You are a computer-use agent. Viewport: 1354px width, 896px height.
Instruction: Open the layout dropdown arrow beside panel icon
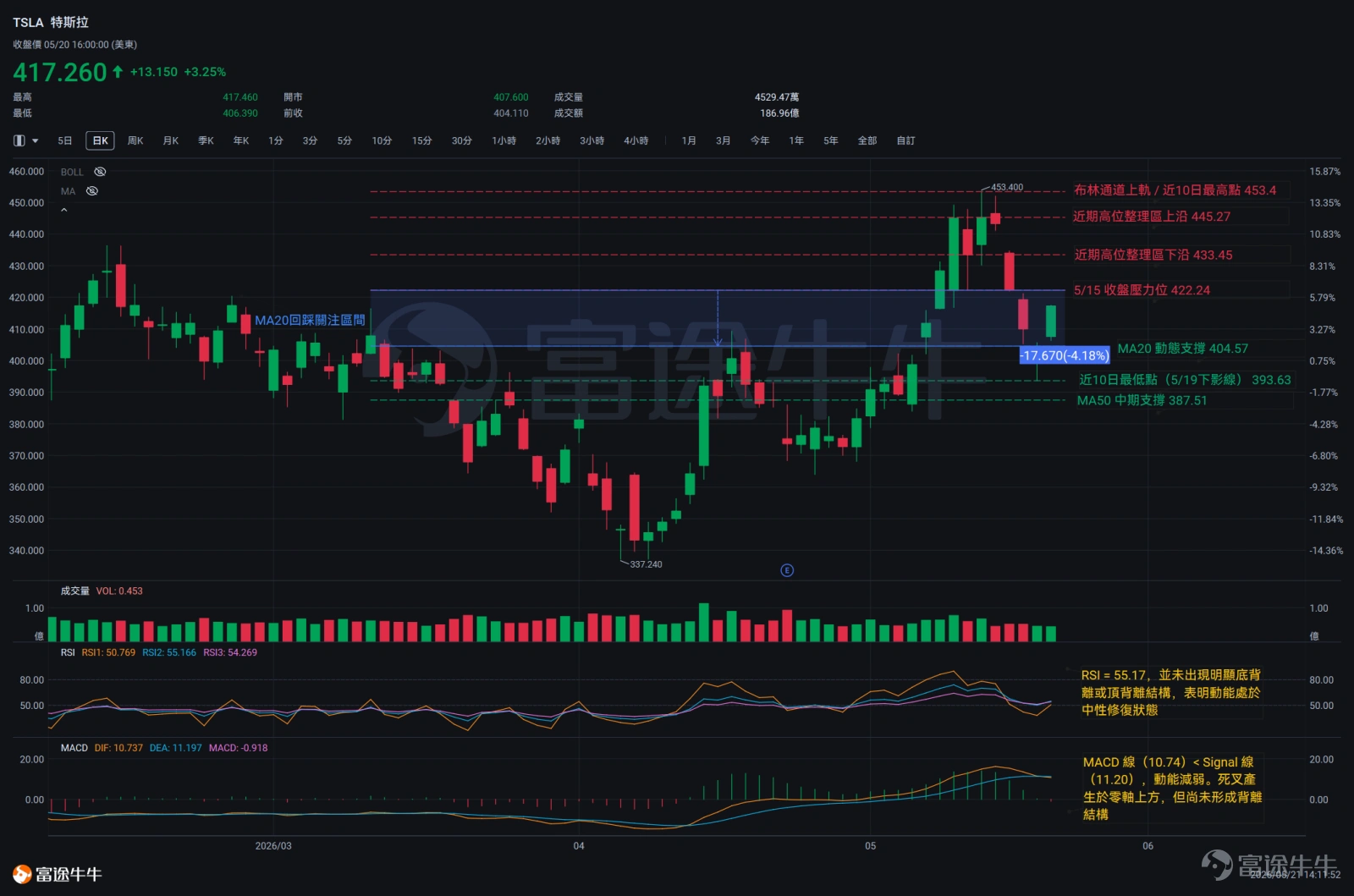(x=36, y=140)
